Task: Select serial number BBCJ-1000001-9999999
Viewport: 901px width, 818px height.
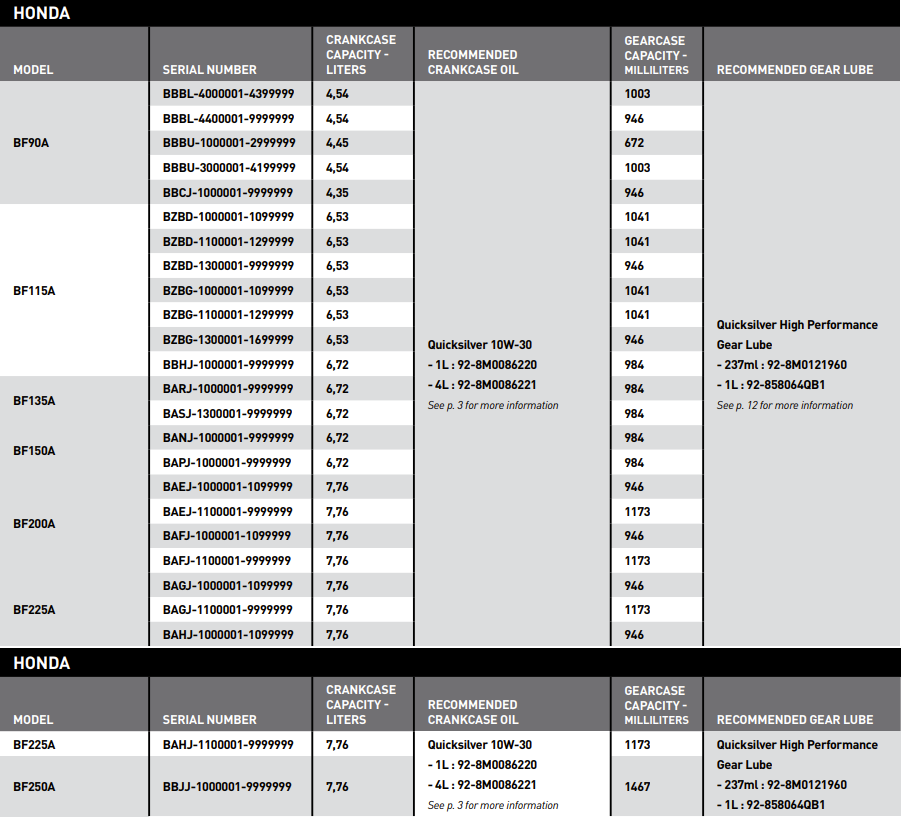Action: point(228,192)
